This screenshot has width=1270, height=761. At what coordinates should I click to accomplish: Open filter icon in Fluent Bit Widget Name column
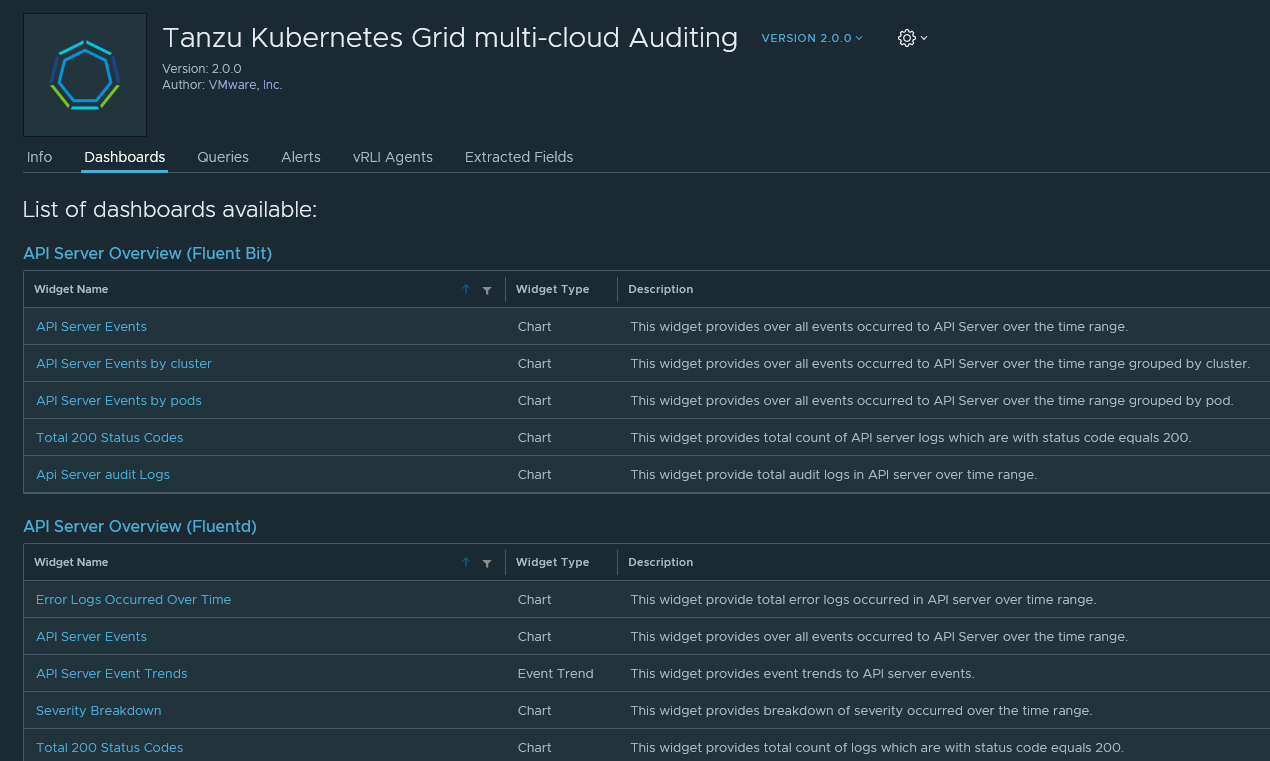pos(487,290)
